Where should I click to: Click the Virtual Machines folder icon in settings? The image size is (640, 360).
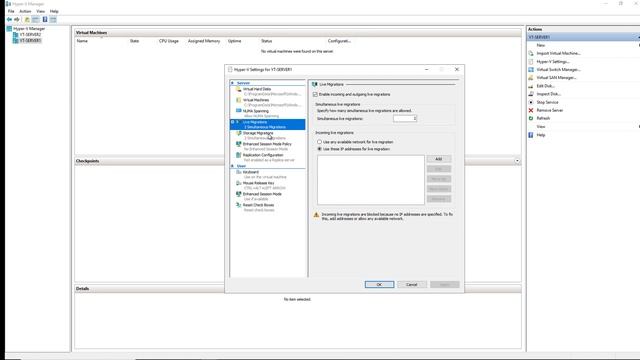click(239, 100)
